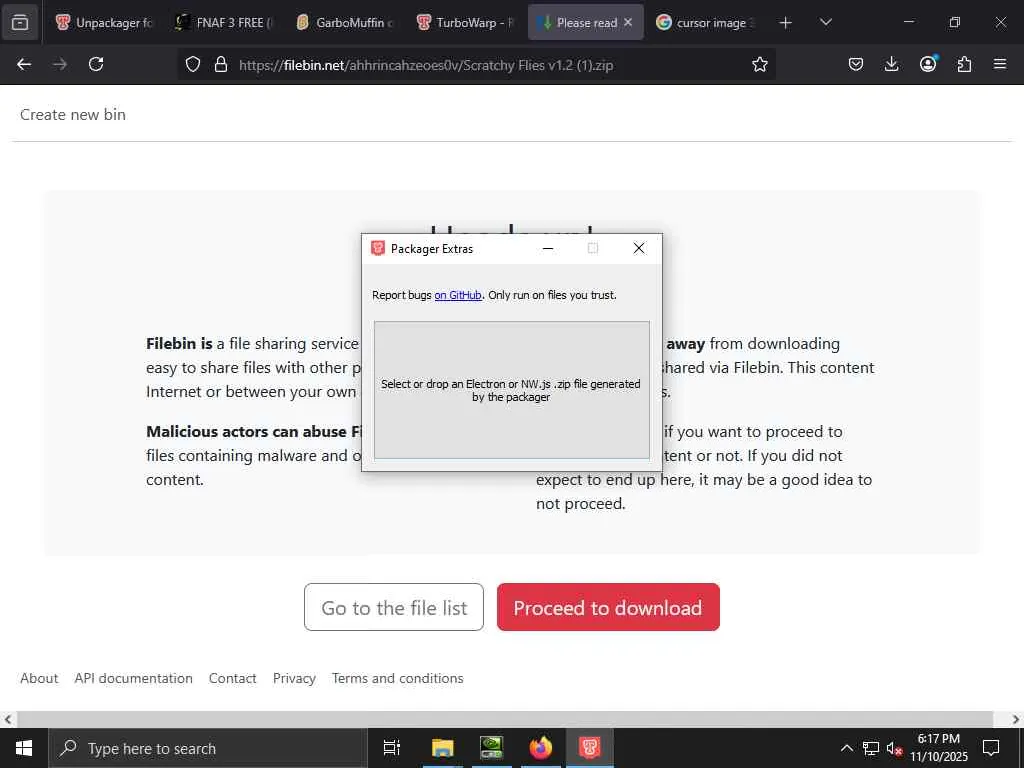Open the Firefox account menu
This screenshot has height=768, width=1024.
[x=927, y=64]
